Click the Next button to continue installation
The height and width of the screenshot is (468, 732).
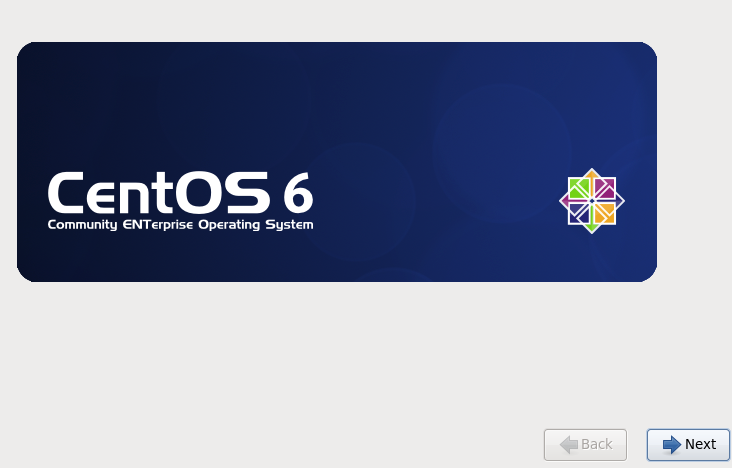pos(688,445)
